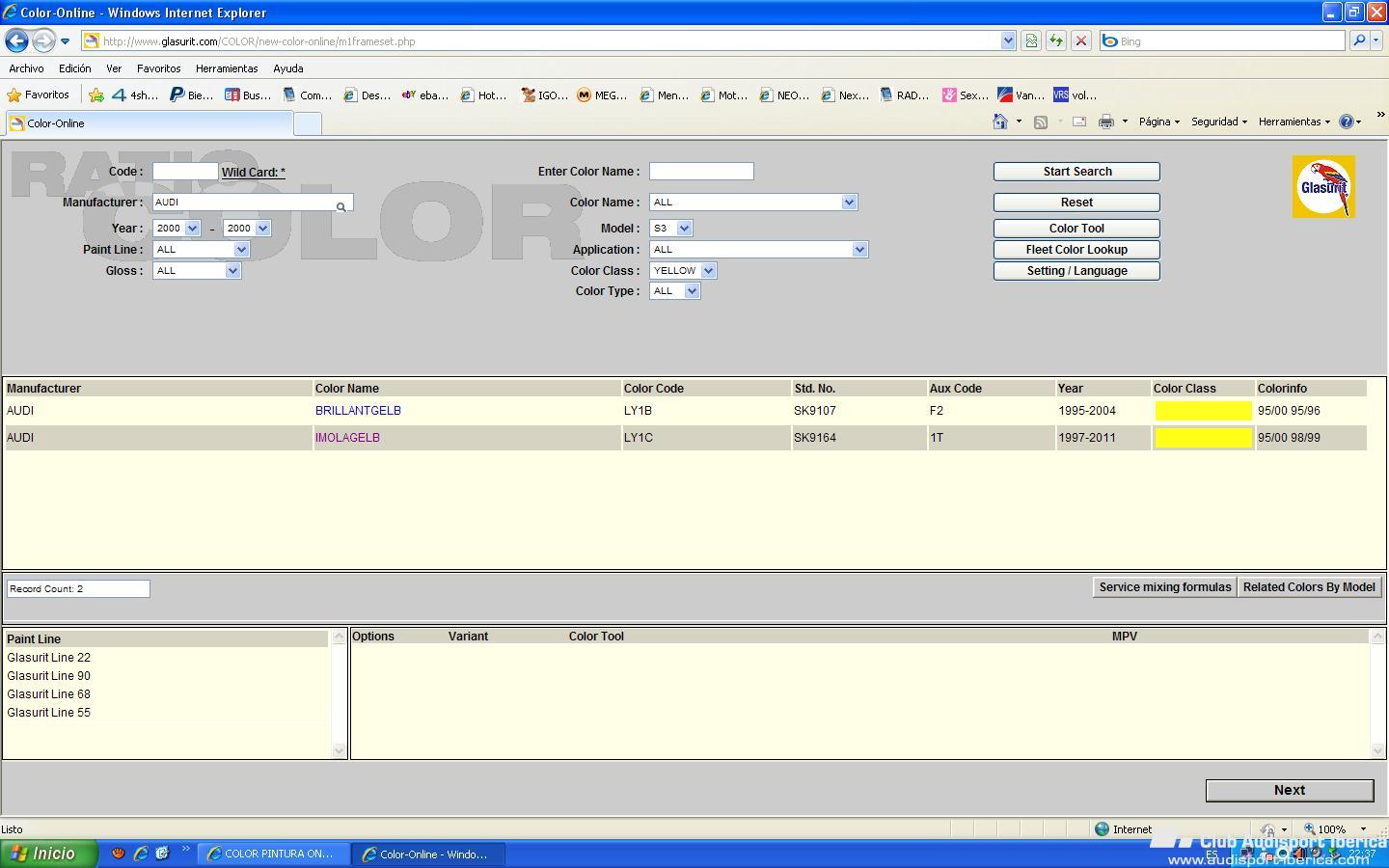Click the Firefox quick launch icon
The height and width of the screenshot is (868, 1389).
click(118, 854)
